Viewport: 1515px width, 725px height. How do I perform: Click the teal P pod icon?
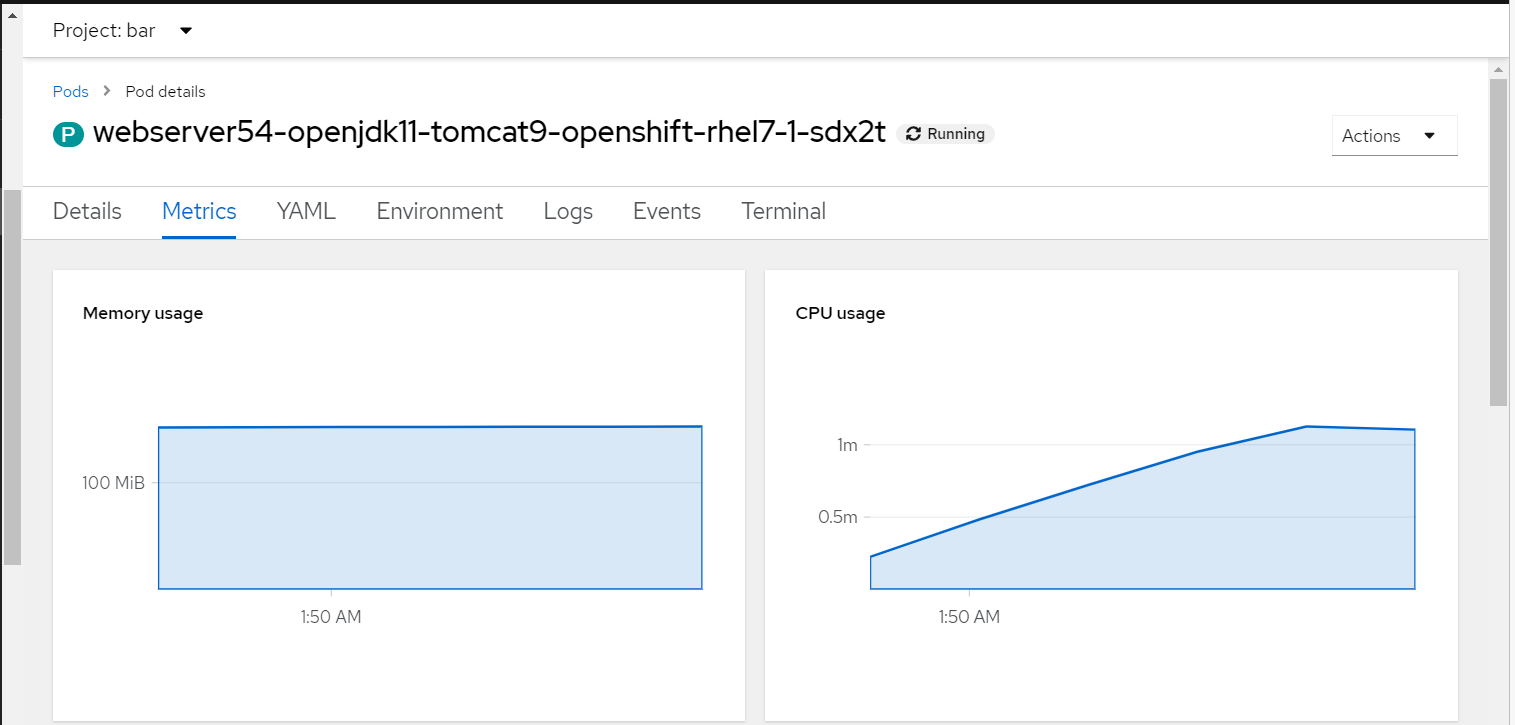68,134
